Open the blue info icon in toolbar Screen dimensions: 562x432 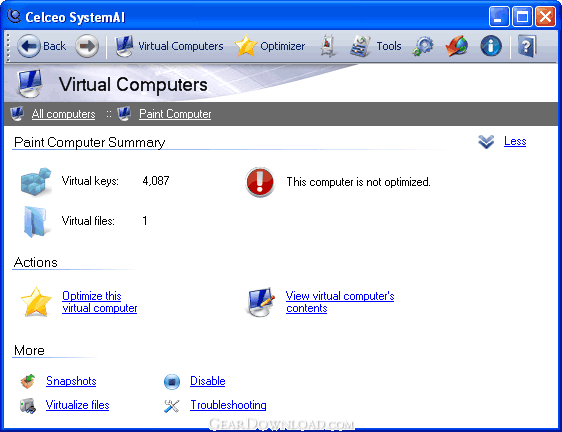click(491, 46)
